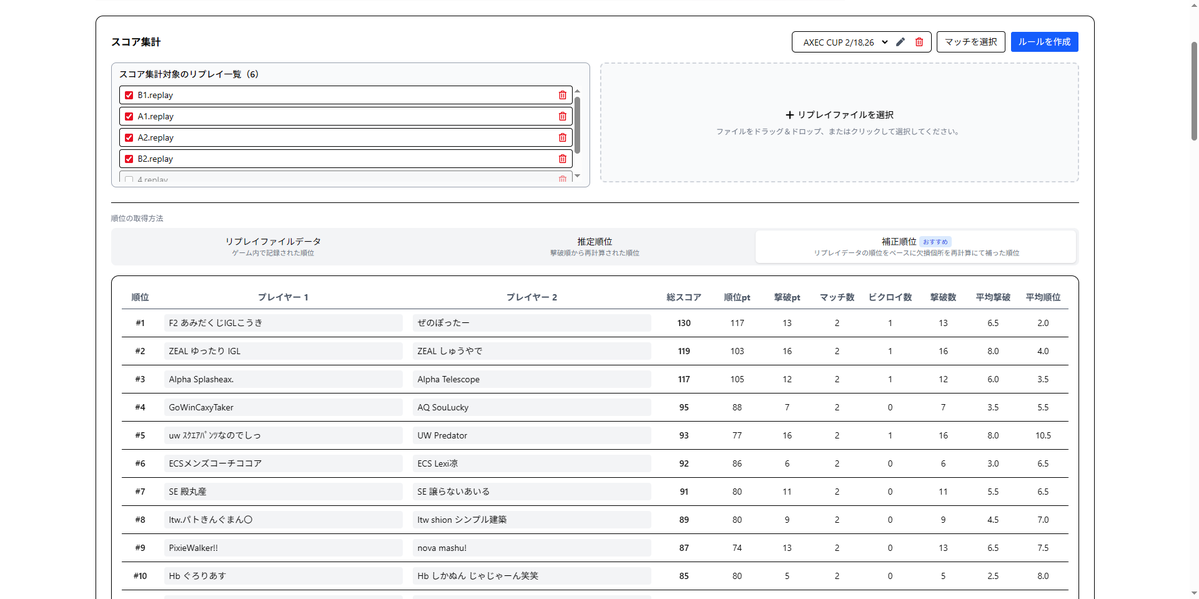Click player field ltw shion シンプル建築

[x=531, y=519]
